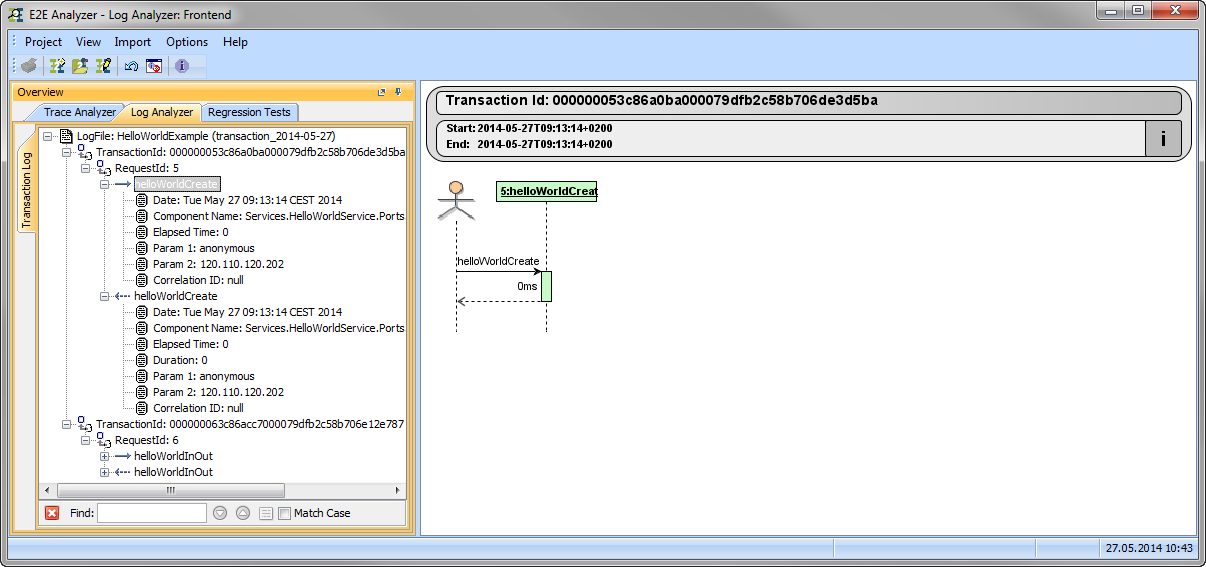The image size is (1206, 567).
Task: Click the toolbar icon with the sparkle
Action: (x=58, y=66)
